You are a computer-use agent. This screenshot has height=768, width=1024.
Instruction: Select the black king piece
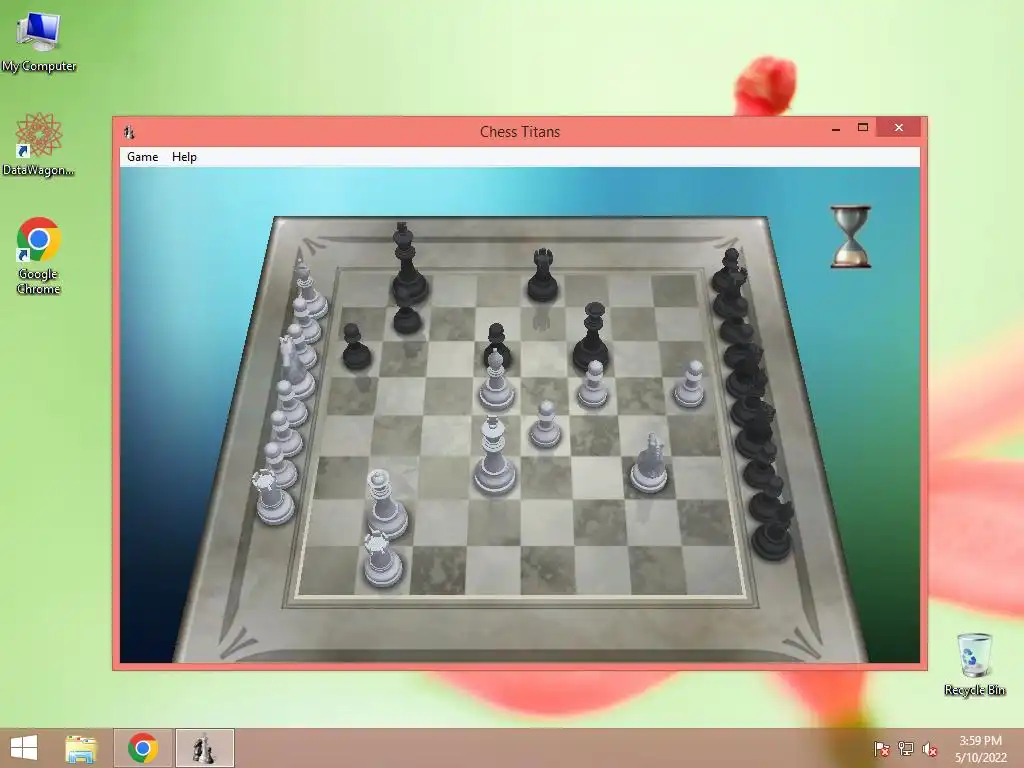point(409,263)
